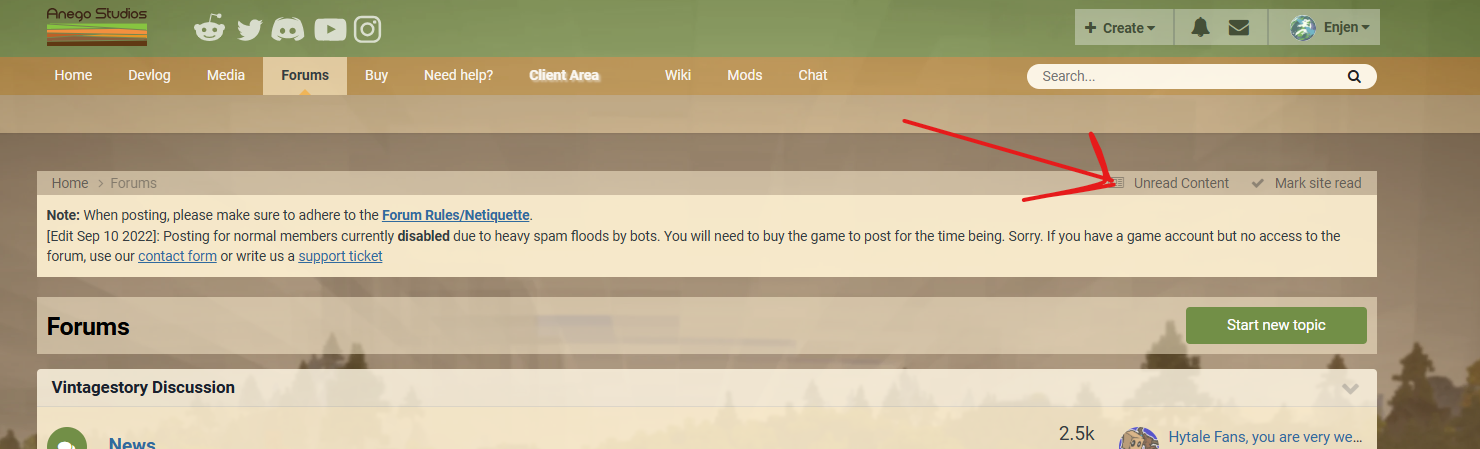The height and width of the screenshot is (449, 1480).
Task: Open the support ticket link
Action: tap(340, 256)
